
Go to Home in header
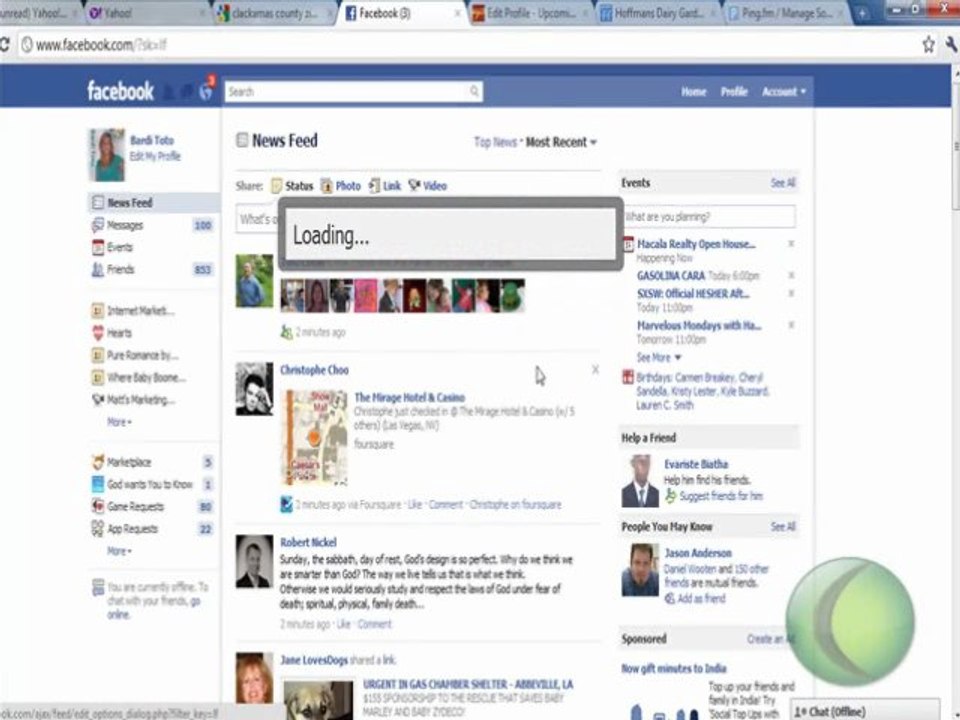[x=693, y=92]
